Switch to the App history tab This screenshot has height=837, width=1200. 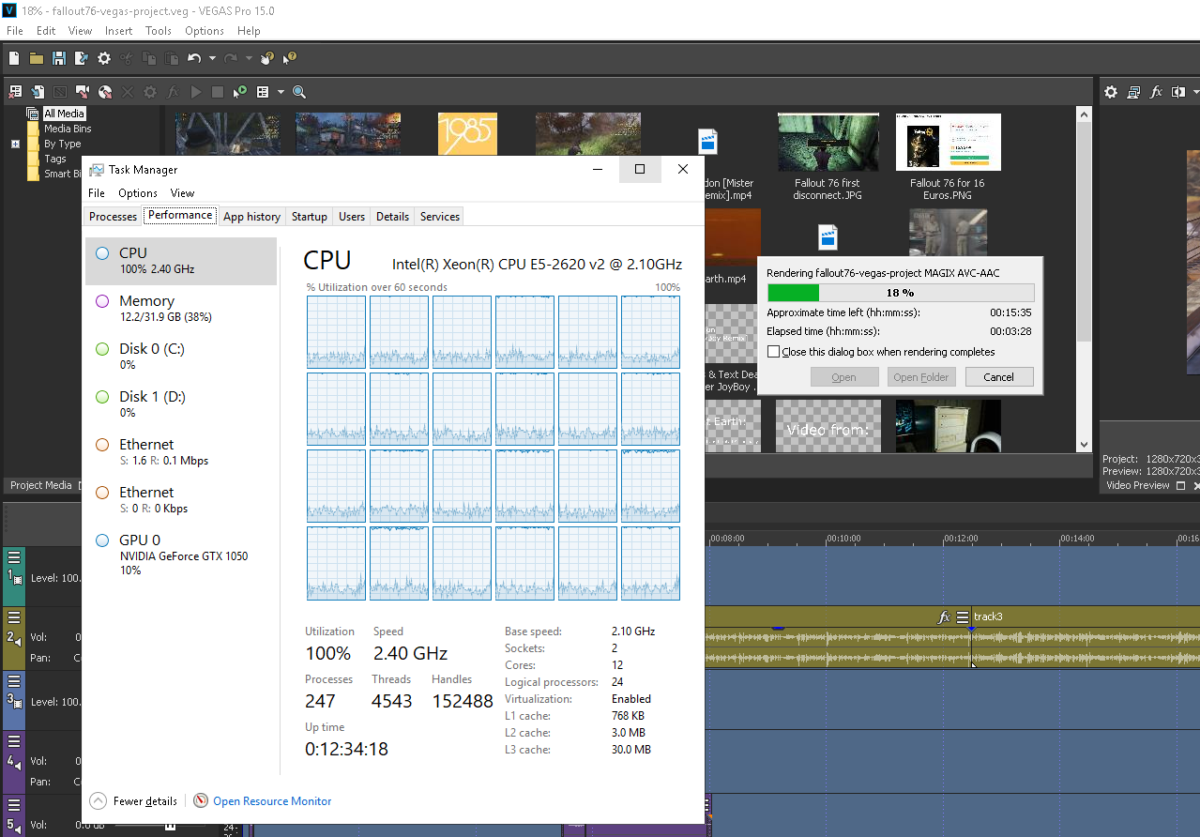coord(252,216)
